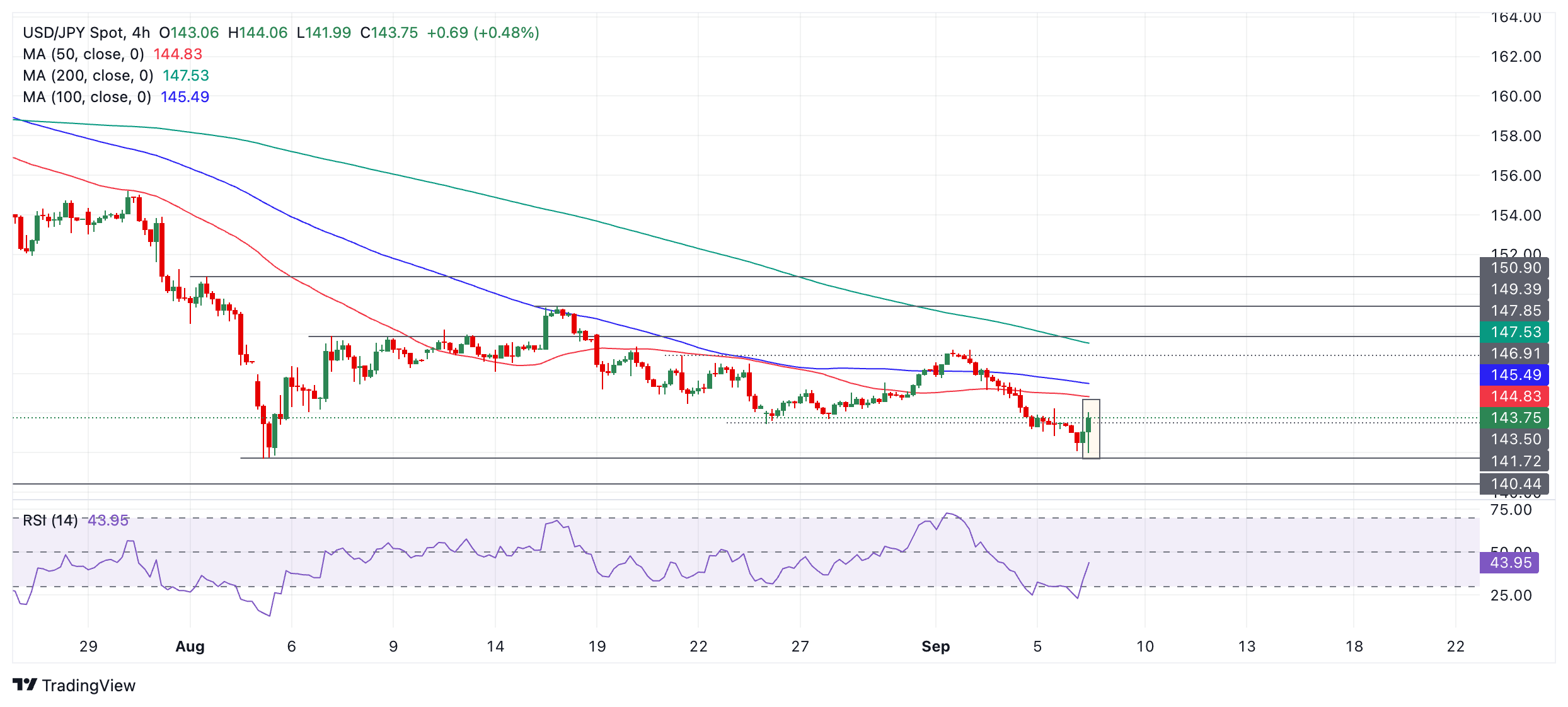Click the Sep date marker on time axis
This screenshot has height=707, width=1568.
(x=935, y=647)
